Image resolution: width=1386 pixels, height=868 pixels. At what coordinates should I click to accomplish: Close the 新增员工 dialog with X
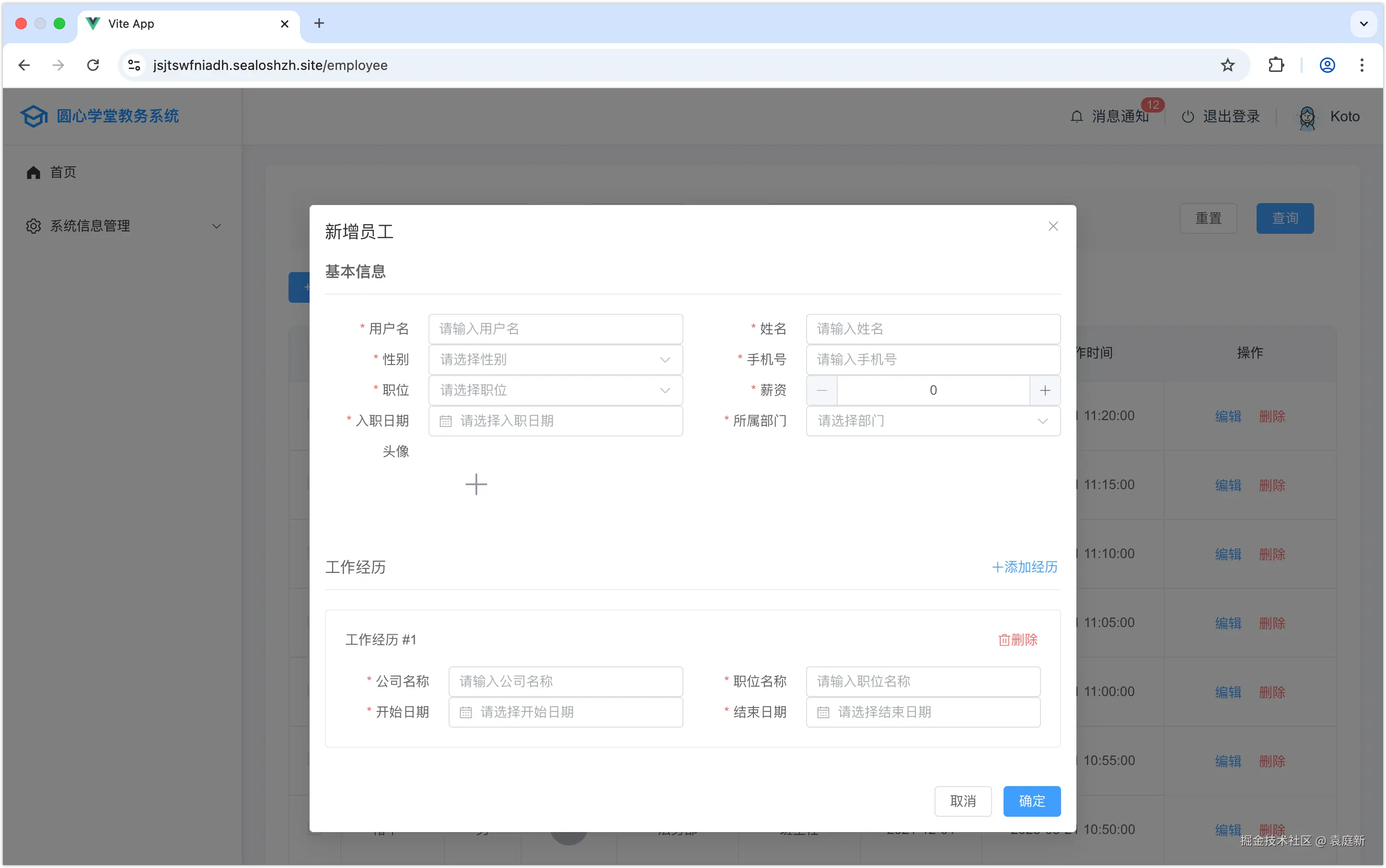[x=1053, y=226]
